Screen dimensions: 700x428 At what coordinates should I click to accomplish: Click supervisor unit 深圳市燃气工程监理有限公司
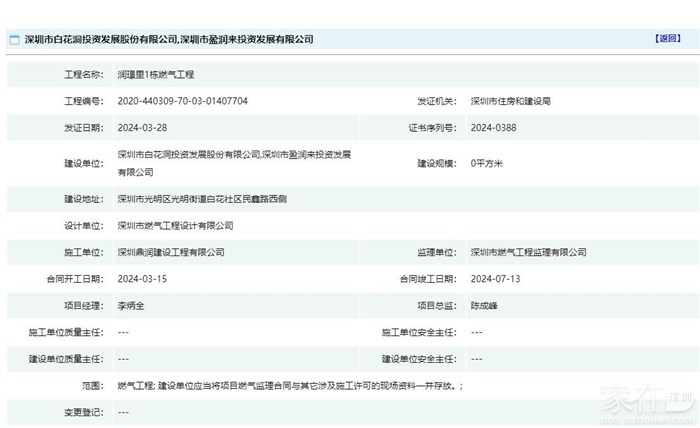tap(528, 252)
